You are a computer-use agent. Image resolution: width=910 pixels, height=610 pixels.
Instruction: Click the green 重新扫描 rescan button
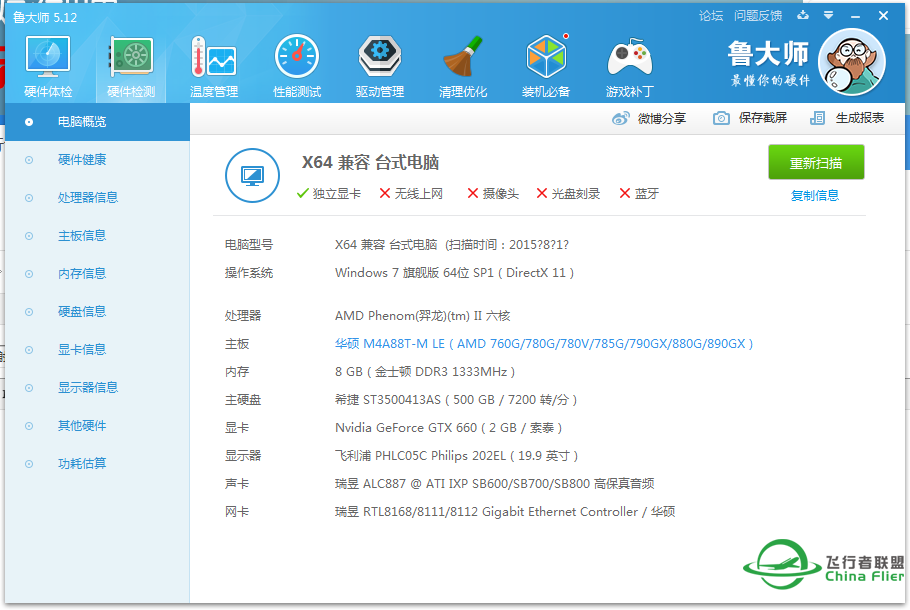point(816,163)
